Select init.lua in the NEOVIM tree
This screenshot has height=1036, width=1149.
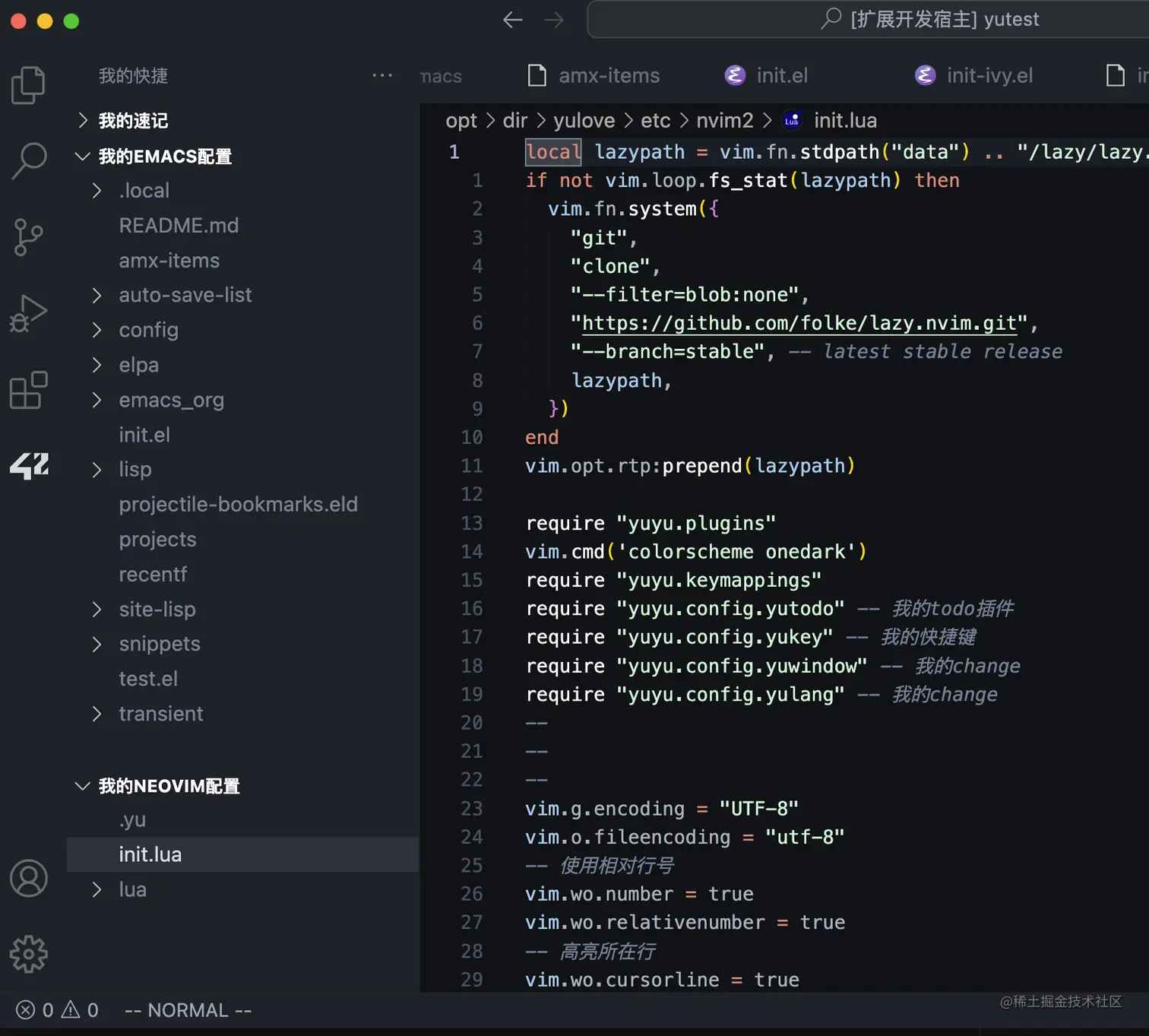pos(243,854)
